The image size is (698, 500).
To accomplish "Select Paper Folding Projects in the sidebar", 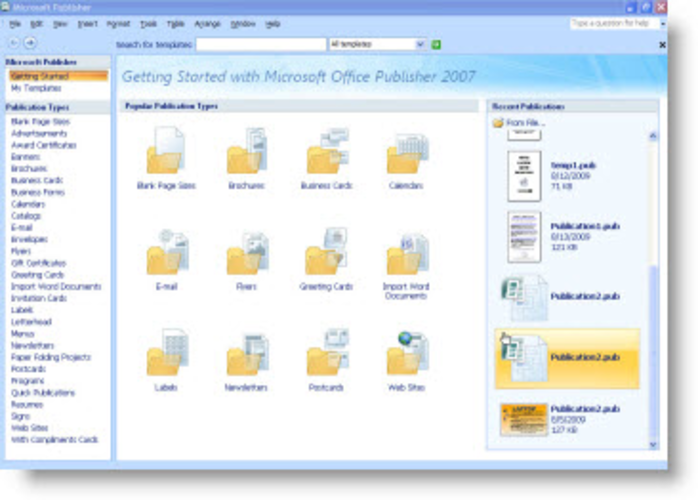I will 51,357.
